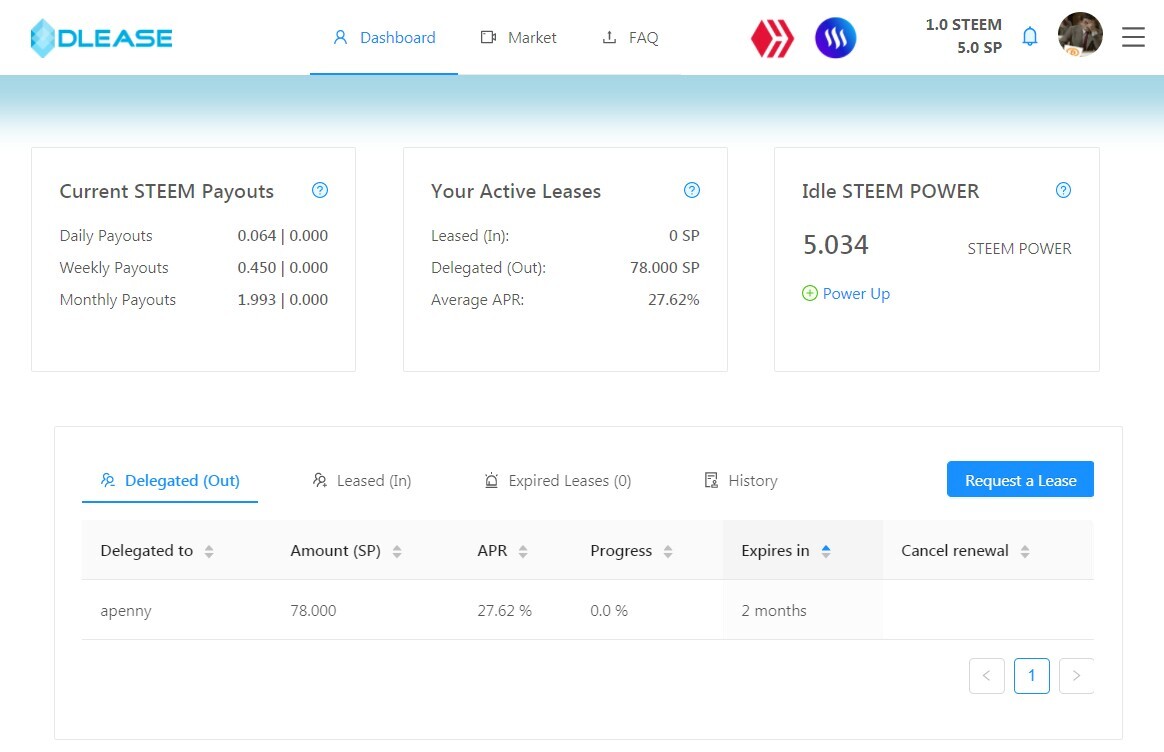Open the notifications bell

tap(1030, 36)
